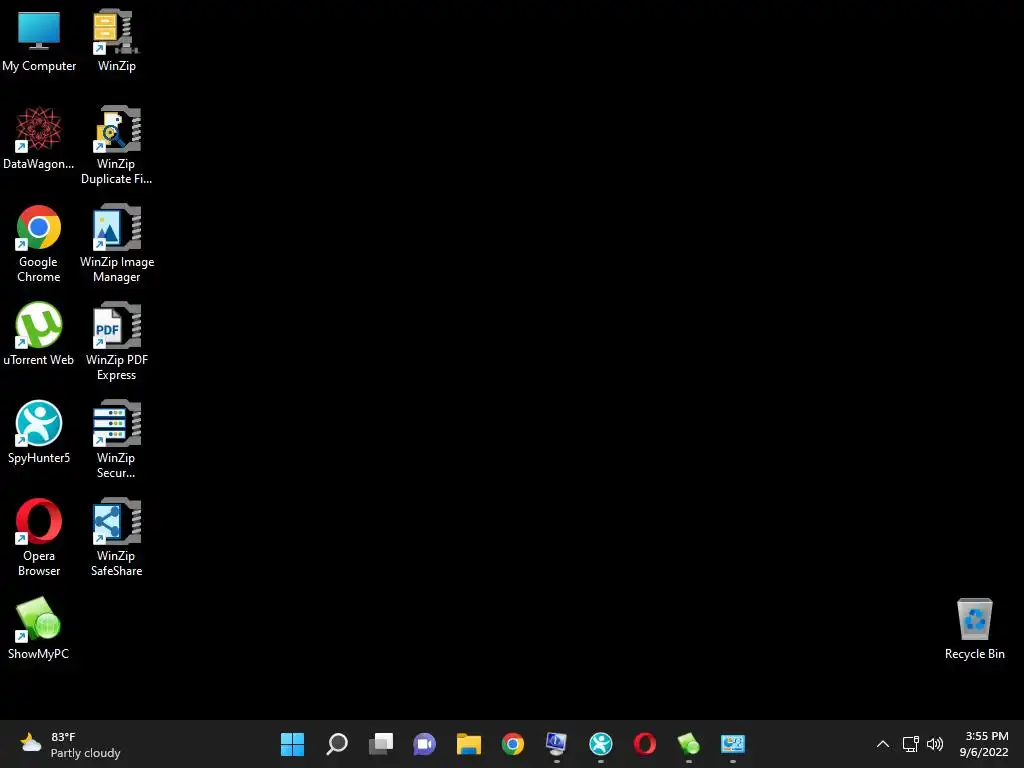The width and height of the screenshot is (1024, 768).
Task: Switch to ShowMyPC on the taskbar
Action: (688, 744)
